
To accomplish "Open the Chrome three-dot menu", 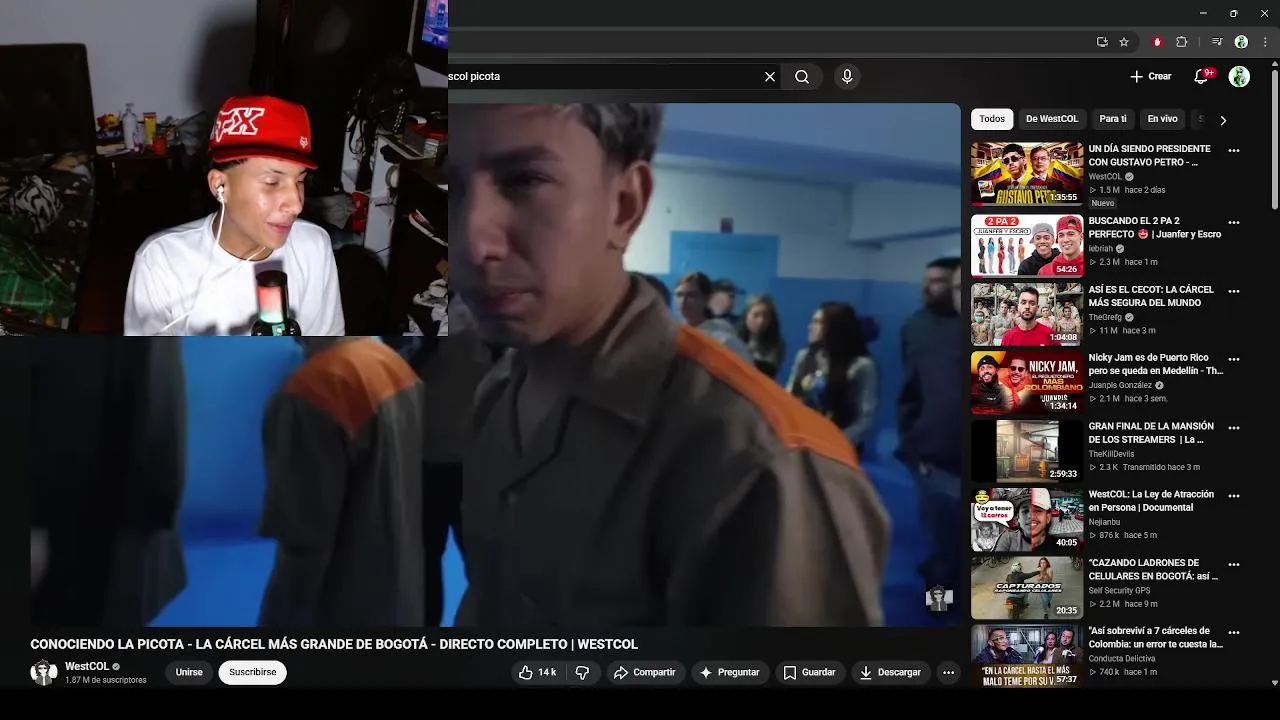I will click(1265, 42).
